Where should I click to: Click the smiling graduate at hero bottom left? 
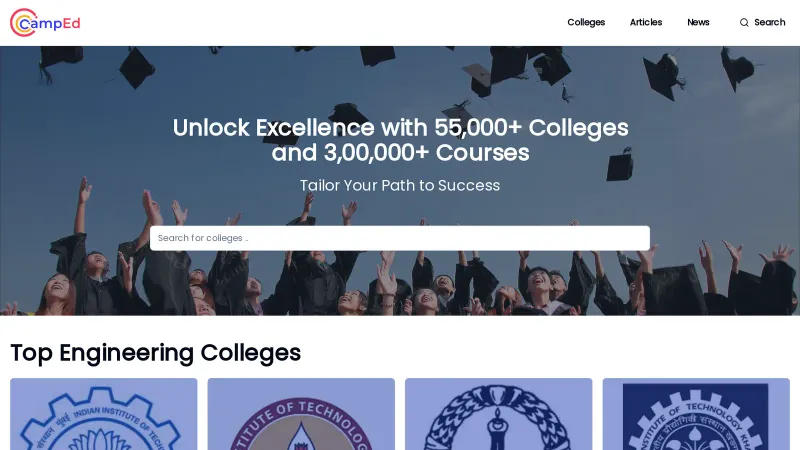58,290
